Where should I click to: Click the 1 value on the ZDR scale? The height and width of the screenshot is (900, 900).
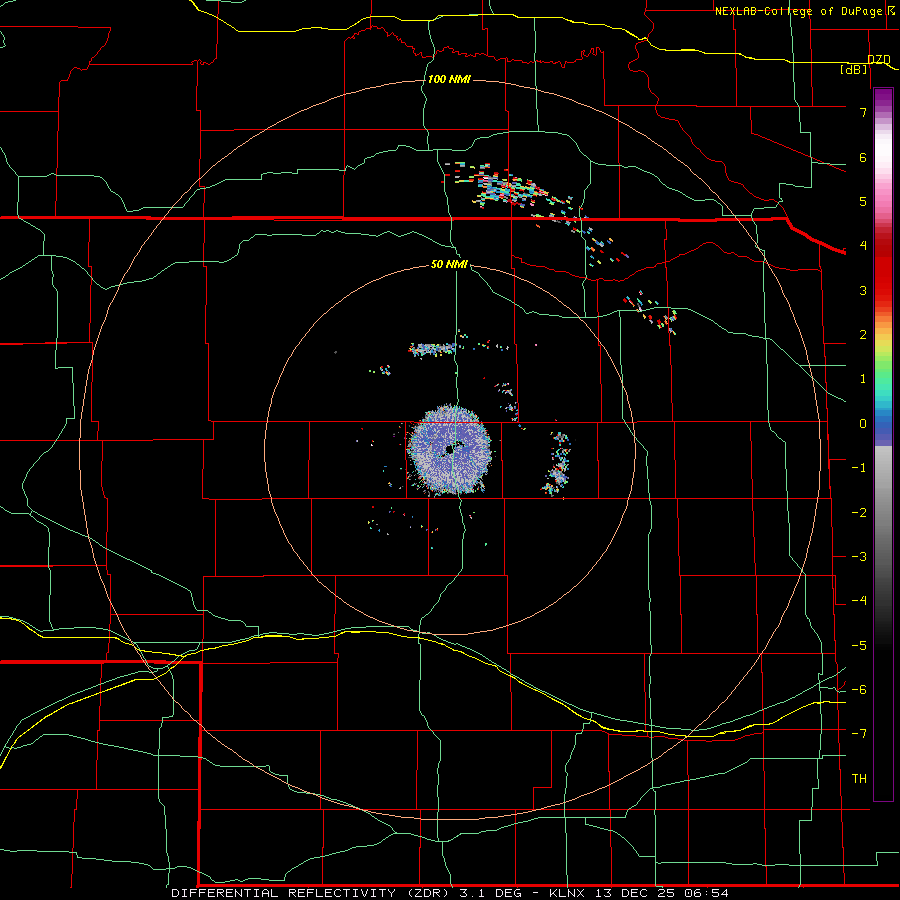[863, 379]
